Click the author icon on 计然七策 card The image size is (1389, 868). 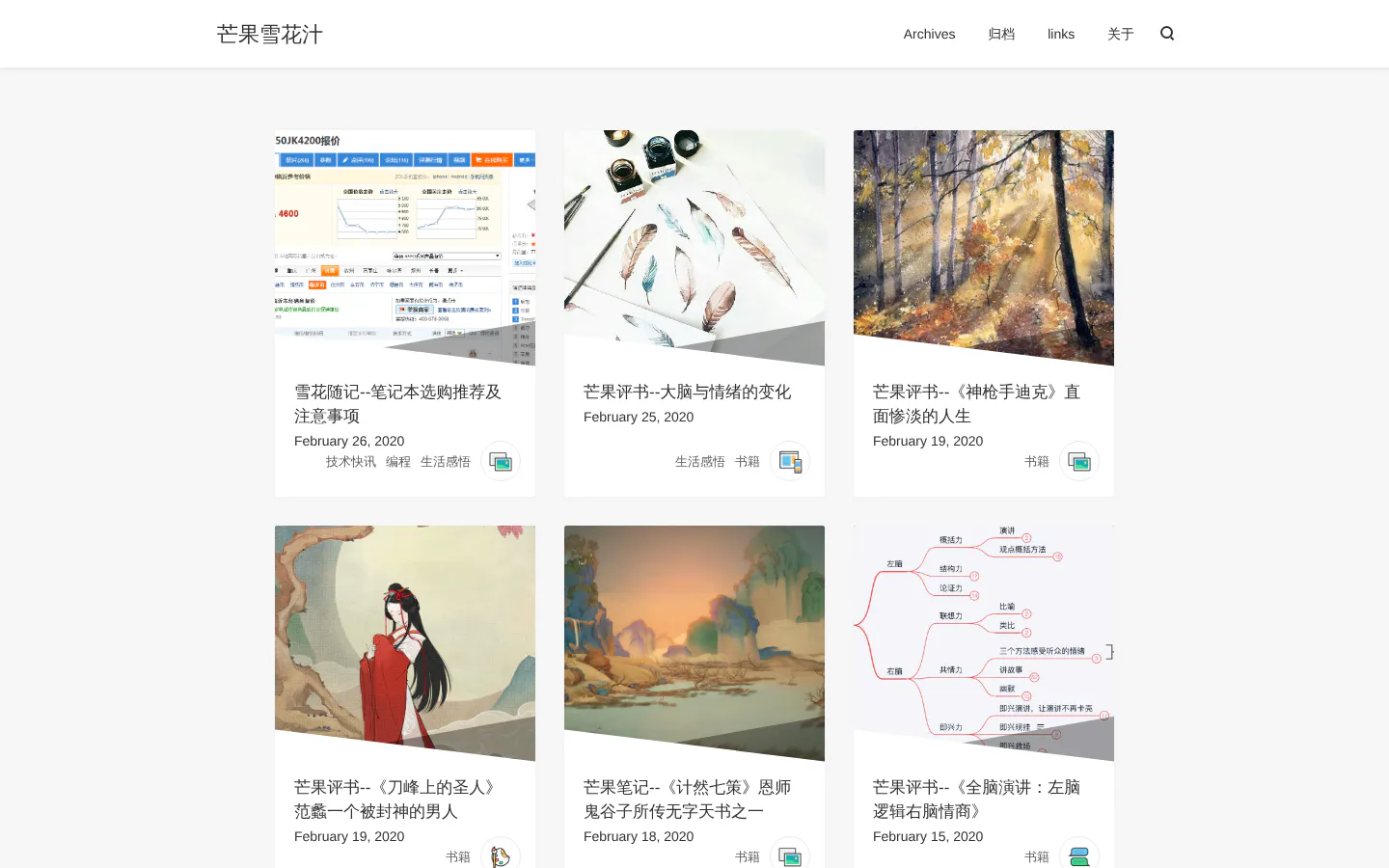[x=790, y=853]
